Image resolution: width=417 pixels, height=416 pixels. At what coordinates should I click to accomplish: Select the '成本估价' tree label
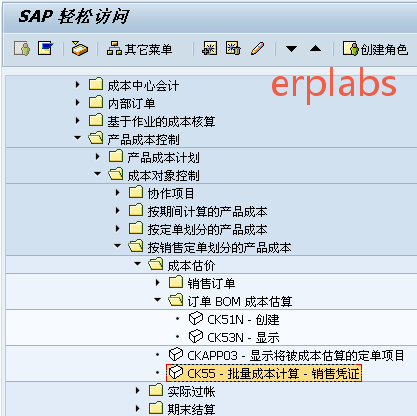pos(191,266)
